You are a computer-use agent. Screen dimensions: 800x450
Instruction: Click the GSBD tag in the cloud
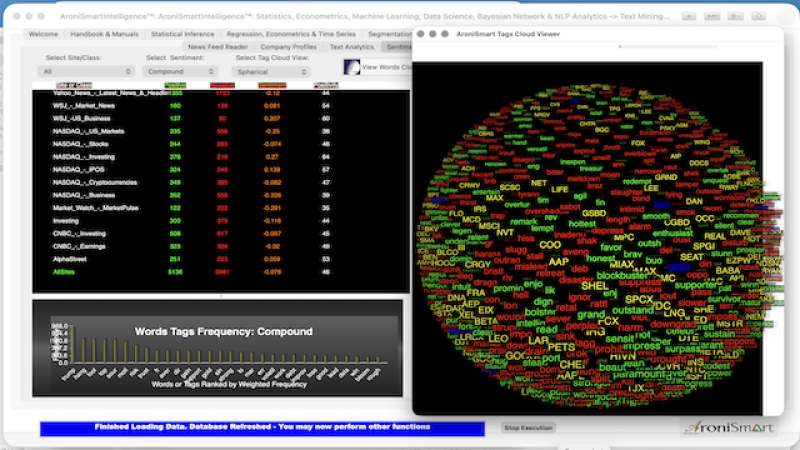point(594,213)
